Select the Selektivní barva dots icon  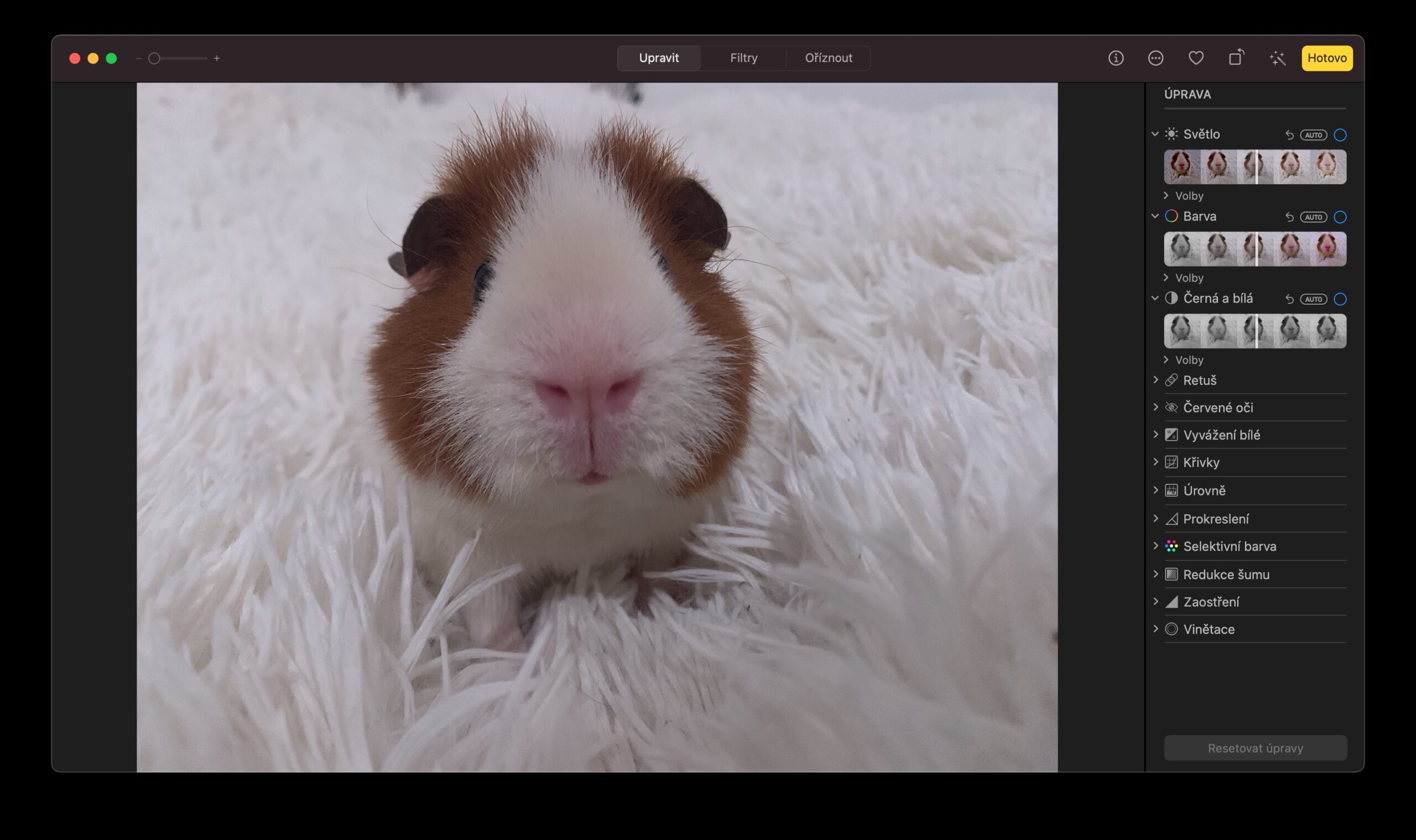click(x=1171, y=546)
